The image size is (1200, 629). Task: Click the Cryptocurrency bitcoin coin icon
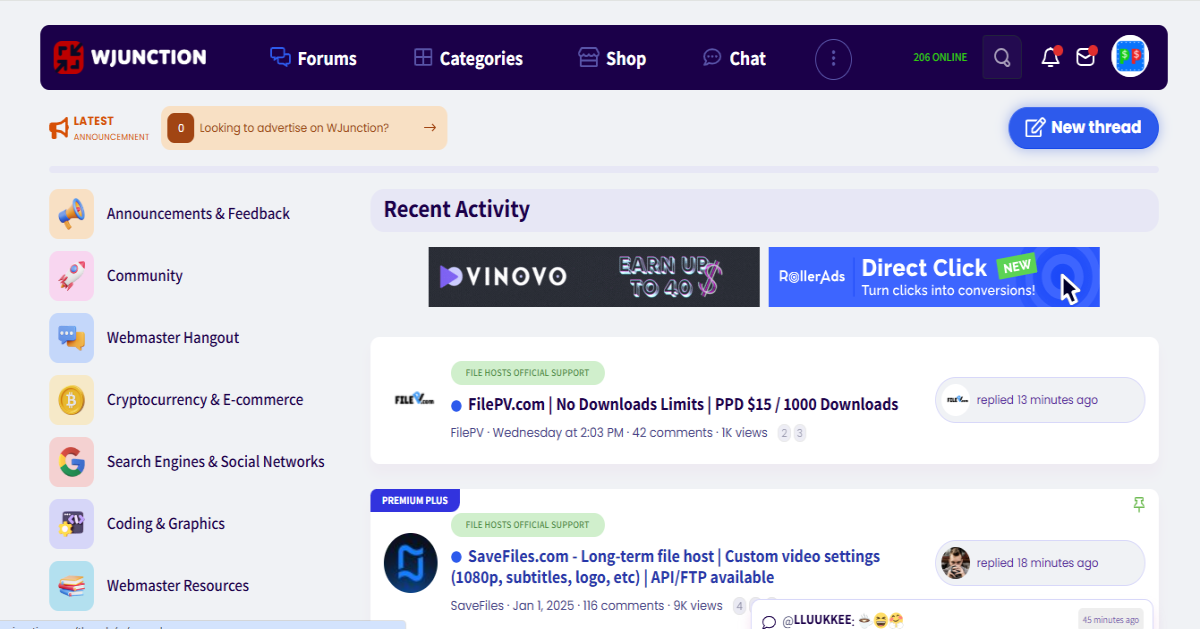click(x=71, y=400)
